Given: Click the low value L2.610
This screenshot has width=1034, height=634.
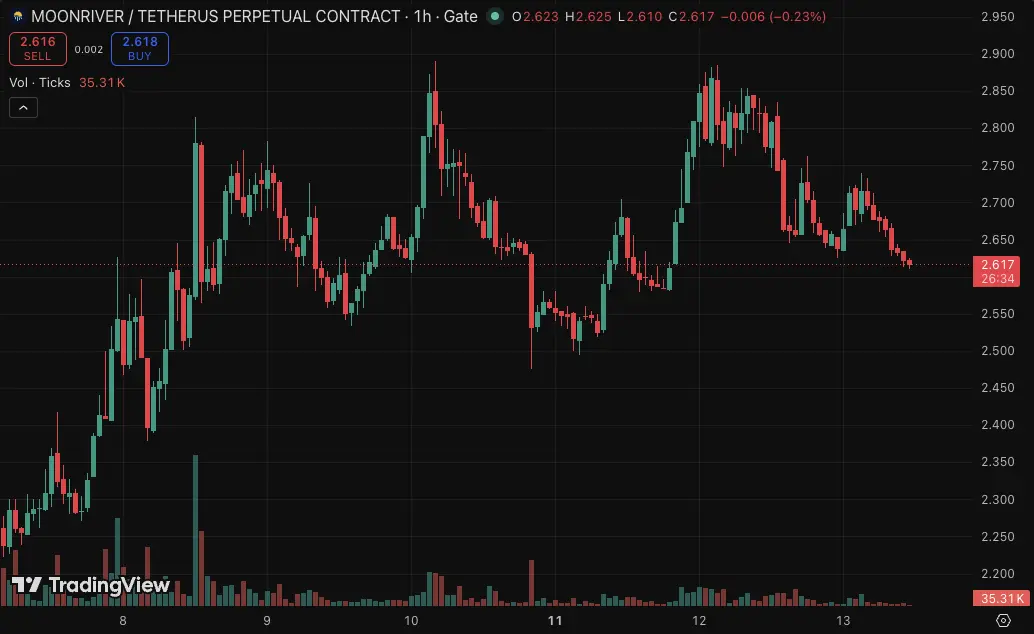Looking at the screenshot, I should [x=640, y=16].
